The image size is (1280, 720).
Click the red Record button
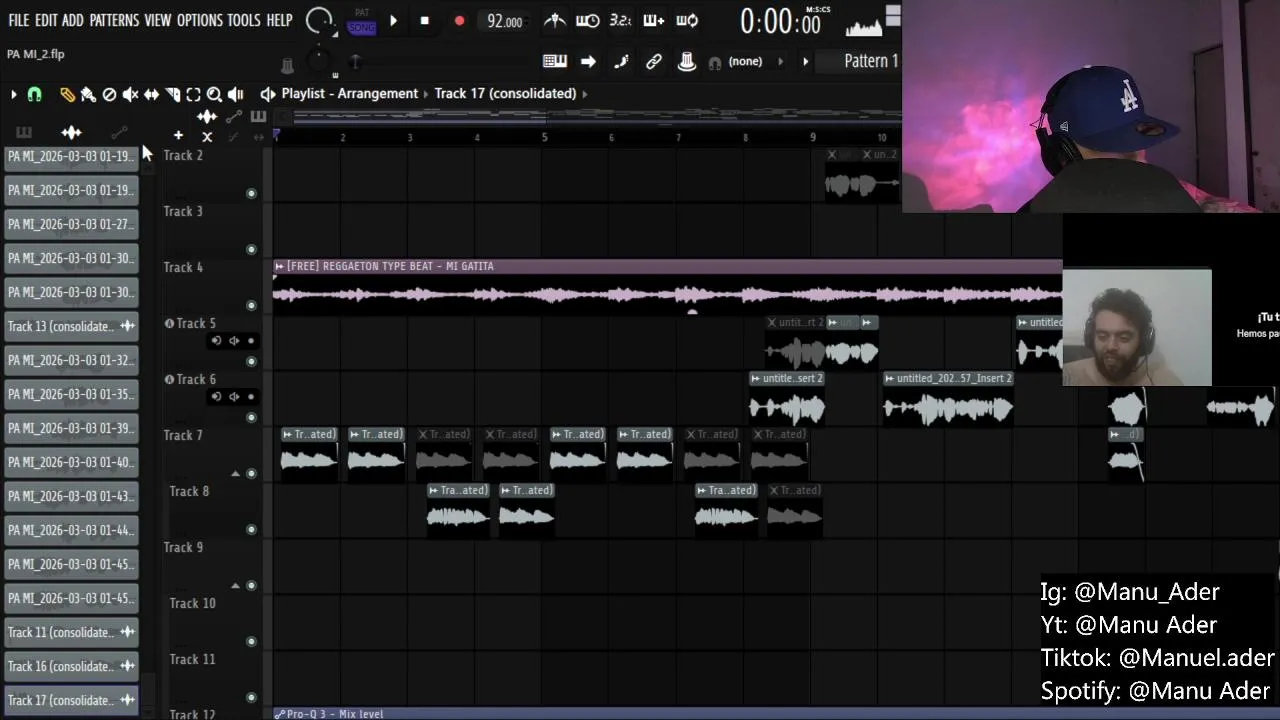coord(459,21)
